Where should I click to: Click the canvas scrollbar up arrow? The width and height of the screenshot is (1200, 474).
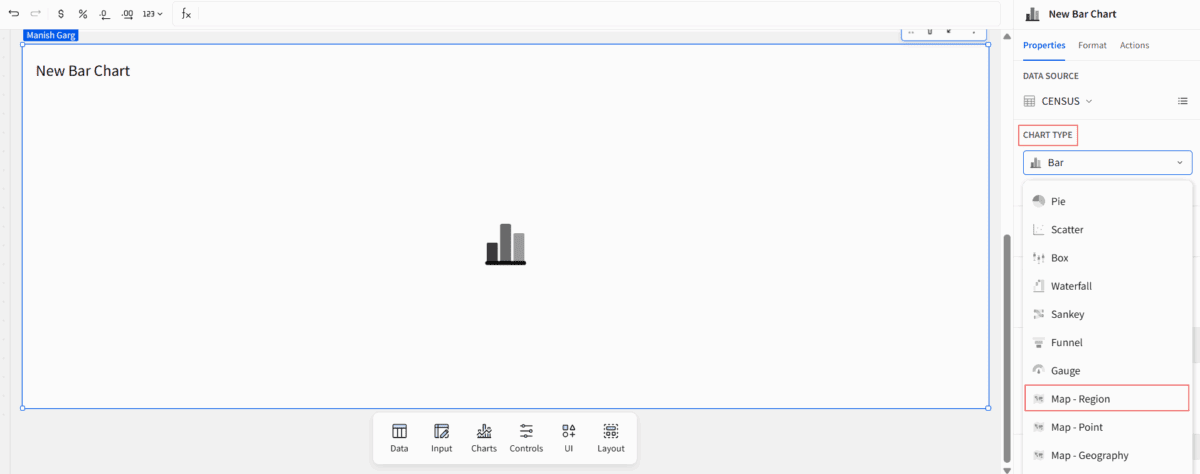(1007, 36)
